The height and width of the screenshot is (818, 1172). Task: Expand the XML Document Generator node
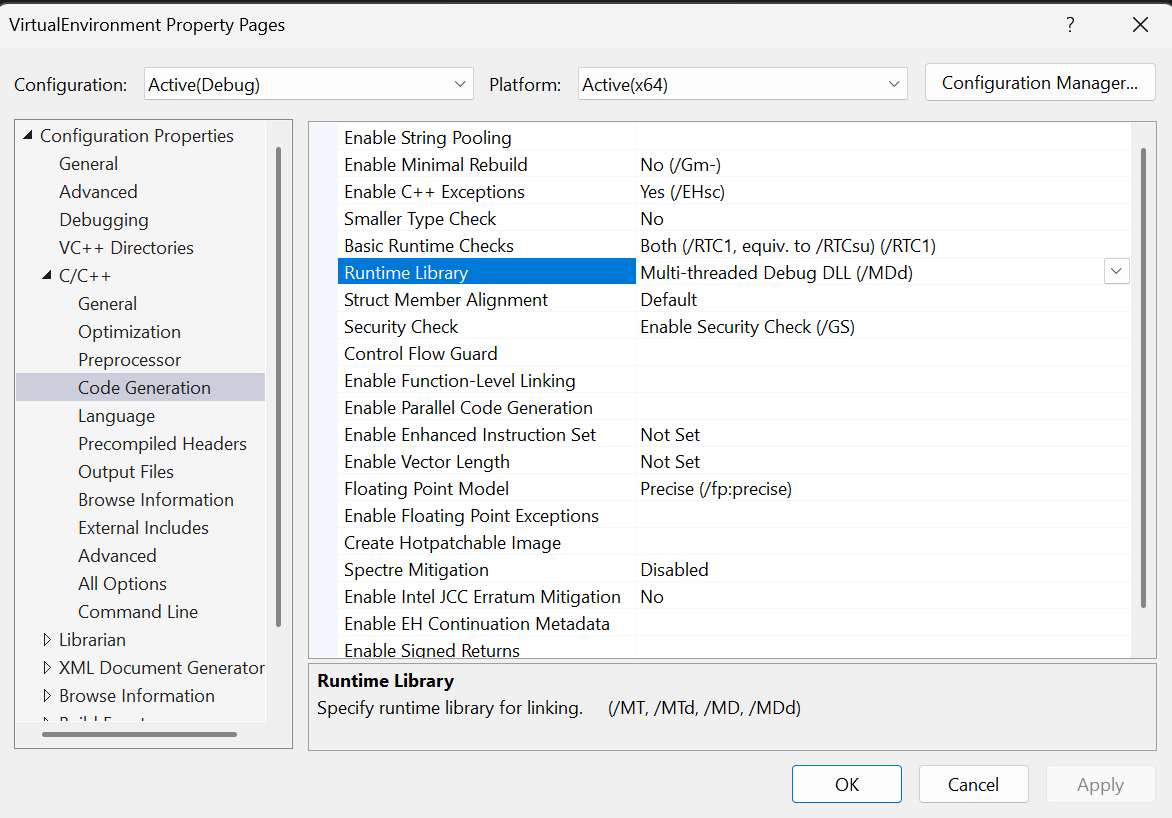pos(47,667)
